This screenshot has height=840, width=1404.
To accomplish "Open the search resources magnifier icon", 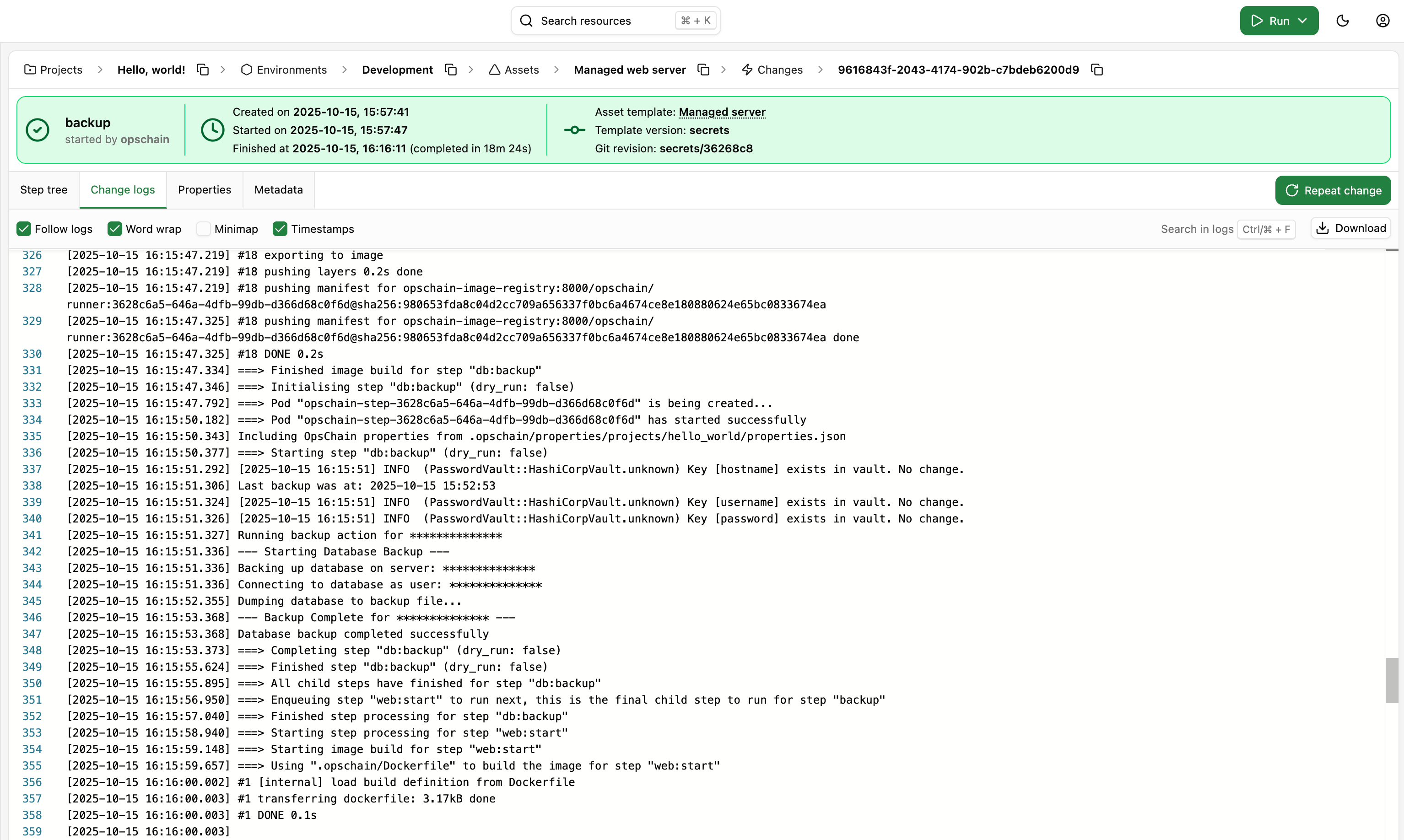I will pyautogui.click(x=526, y=21).
